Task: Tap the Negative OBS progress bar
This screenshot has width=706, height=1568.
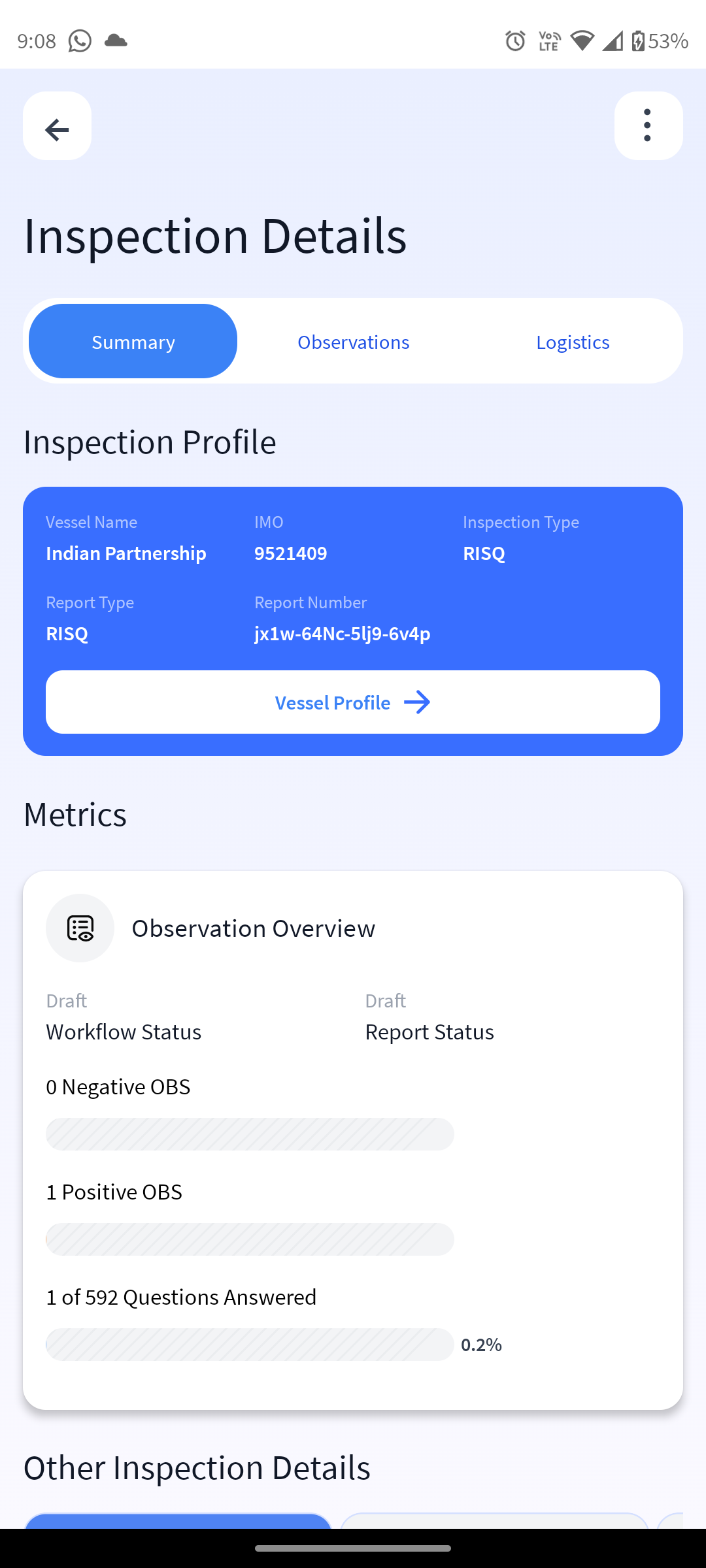Action: point(250,1134)
